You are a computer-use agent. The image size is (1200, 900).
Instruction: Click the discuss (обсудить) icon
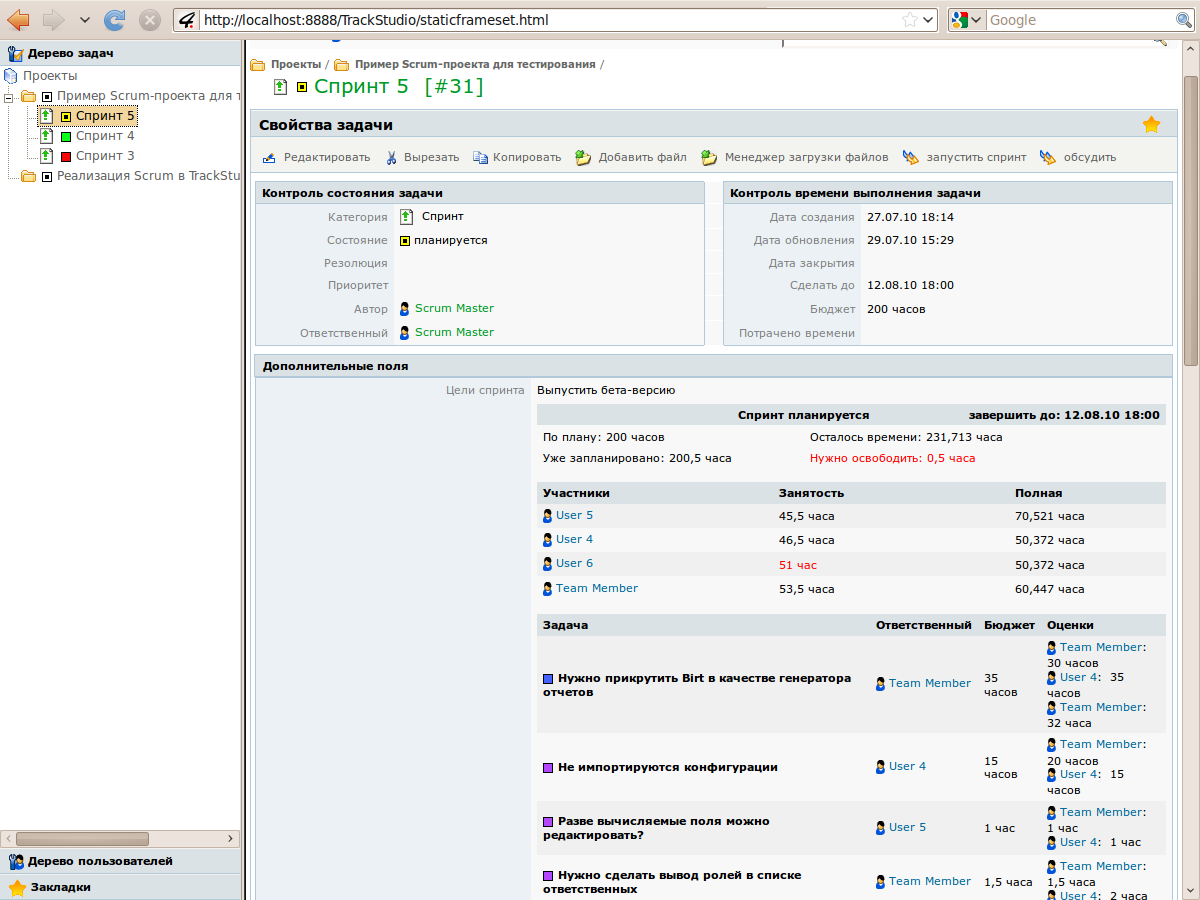click(1047, 158)
